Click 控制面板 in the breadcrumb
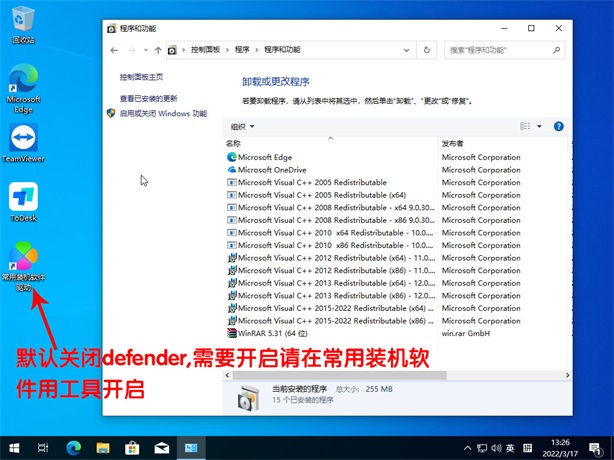Viewport: 614px width, 460px height. pyautogui.click(x=205, y=50)
